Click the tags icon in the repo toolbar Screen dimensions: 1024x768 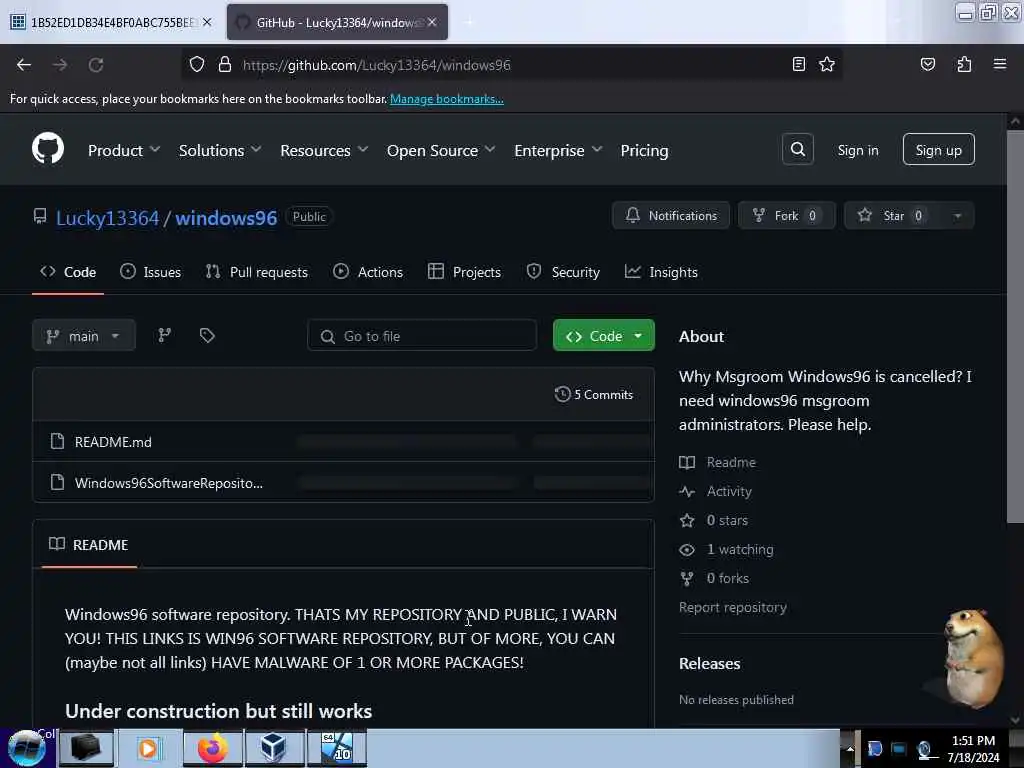207,335
